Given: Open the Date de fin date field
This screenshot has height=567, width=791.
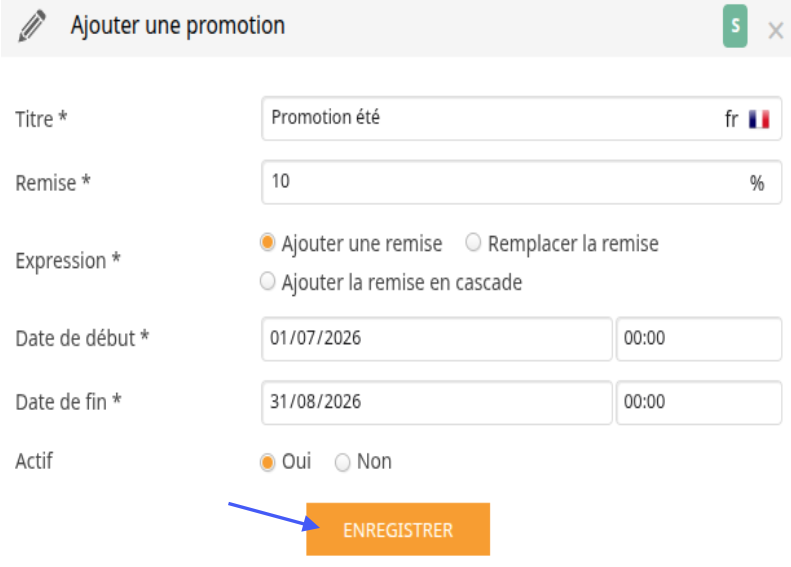Looking at the screenshot, I should pyautogui.click(x=437, y=403).
